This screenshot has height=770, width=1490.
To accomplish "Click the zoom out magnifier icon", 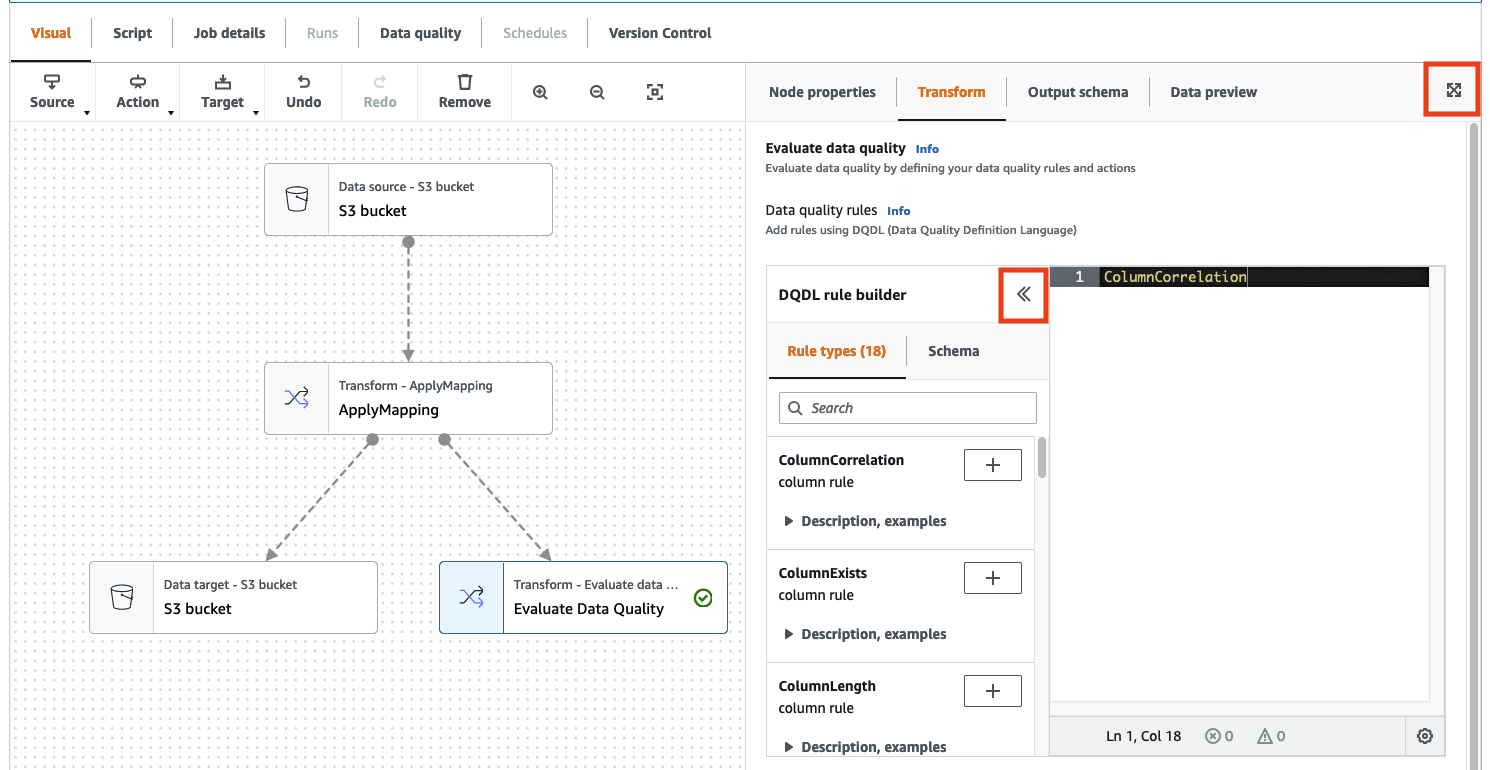I will tap(597, 92).
